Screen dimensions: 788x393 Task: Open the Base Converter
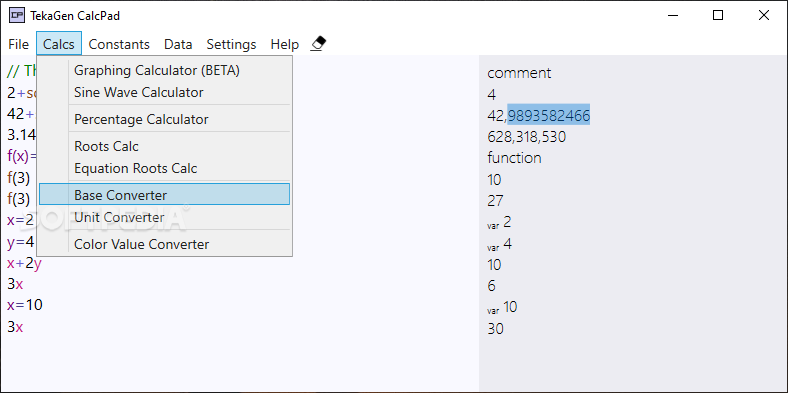(x=165, y=195)
